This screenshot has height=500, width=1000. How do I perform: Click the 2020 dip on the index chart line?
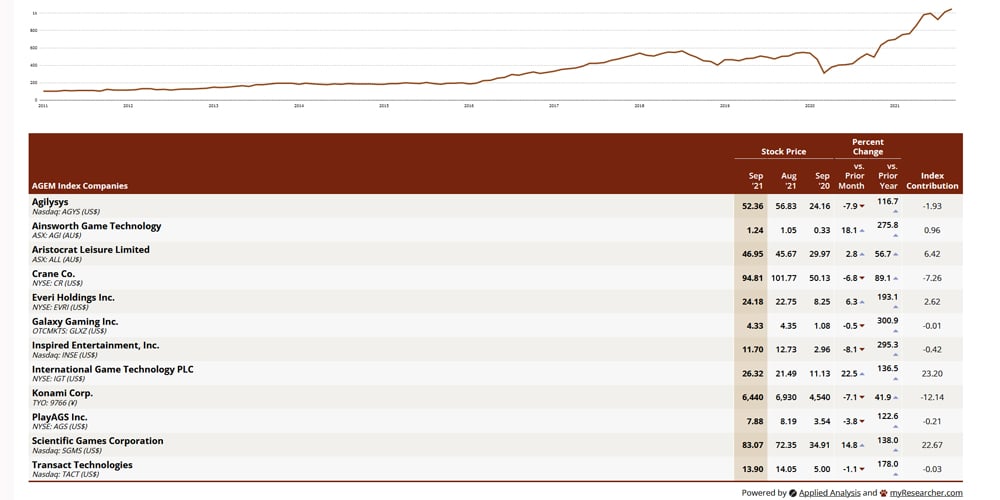(x=825, y=73)
